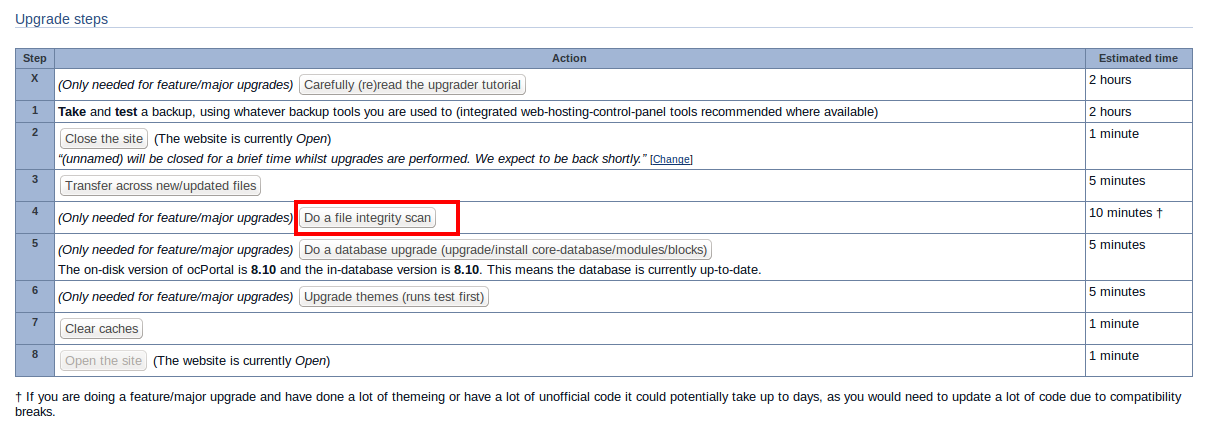Start the file integrity scan
1206x428 pixels.
(368, 218)
